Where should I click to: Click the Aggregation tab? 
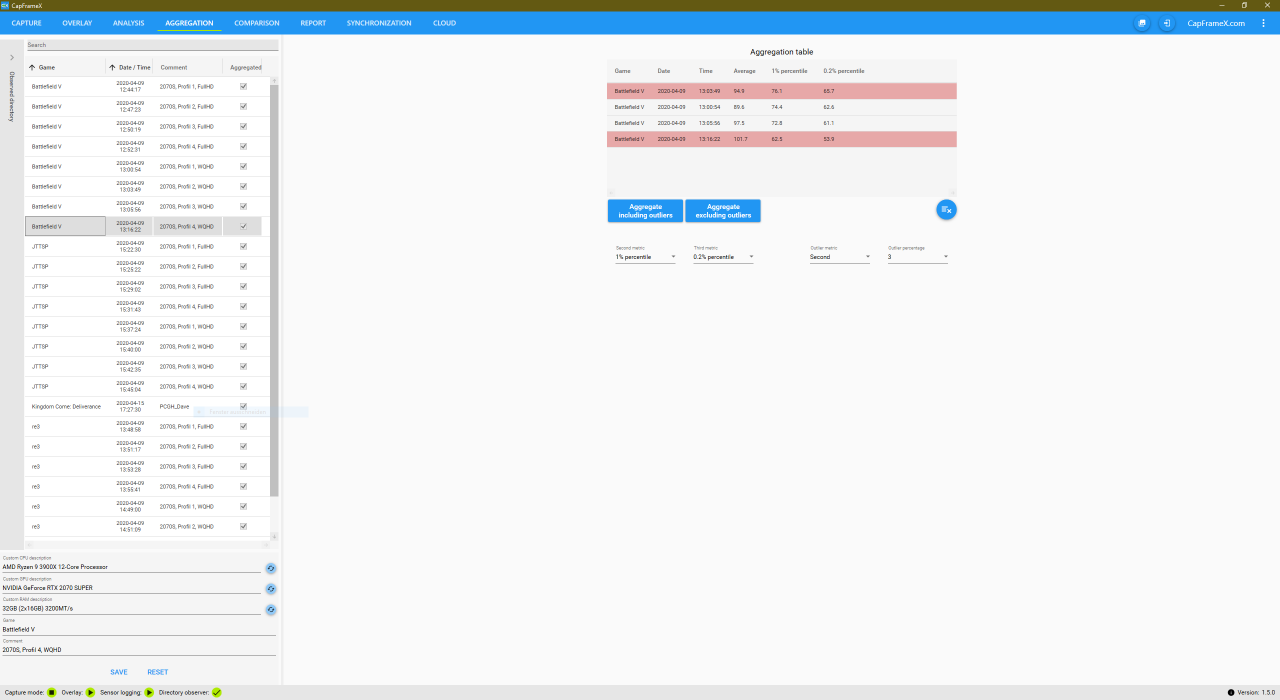[189, 23]
